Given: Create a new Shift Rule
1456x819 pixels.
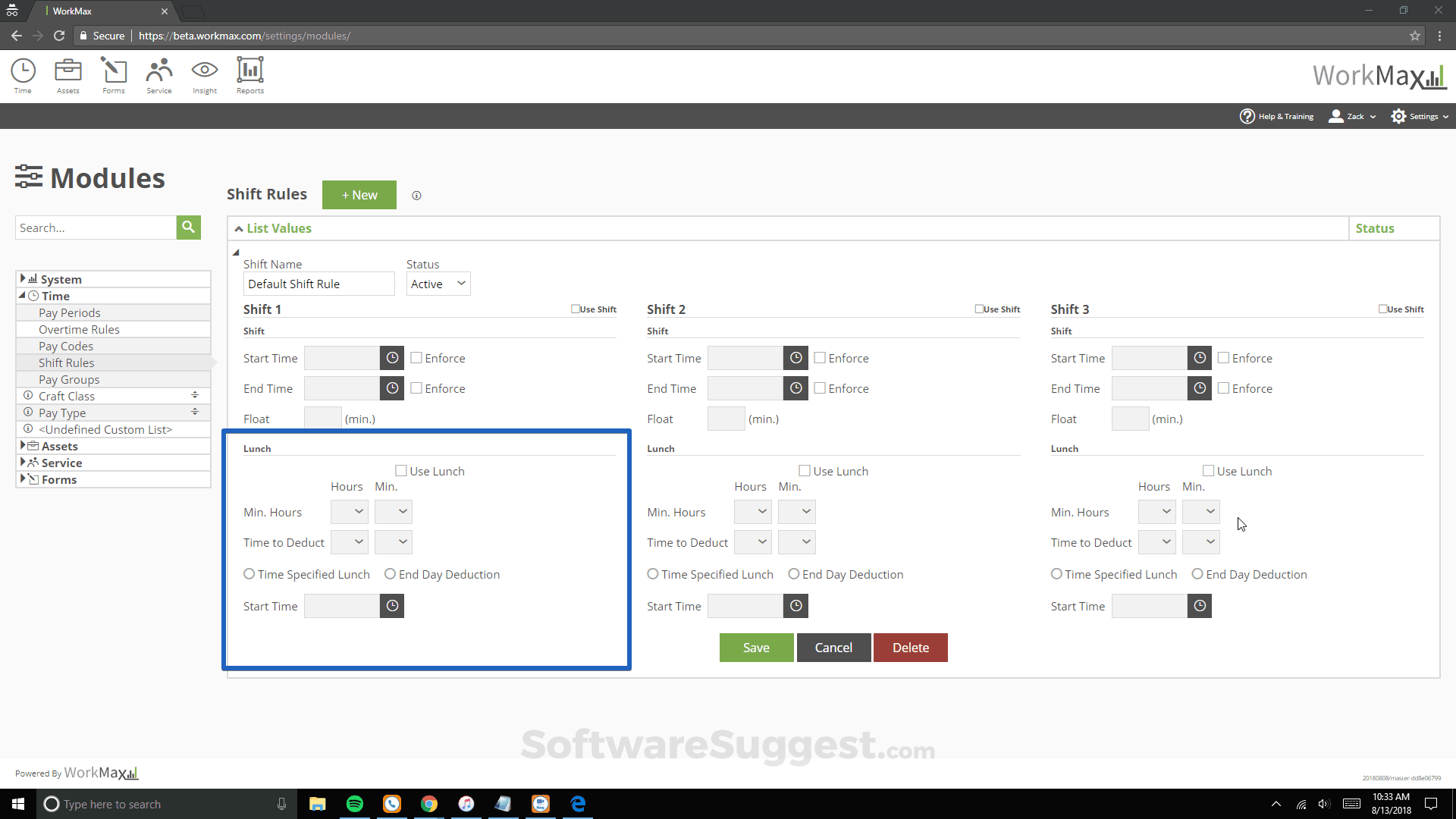Looking at the screenshot, I should pyautogui.click(x=359, y=195).
